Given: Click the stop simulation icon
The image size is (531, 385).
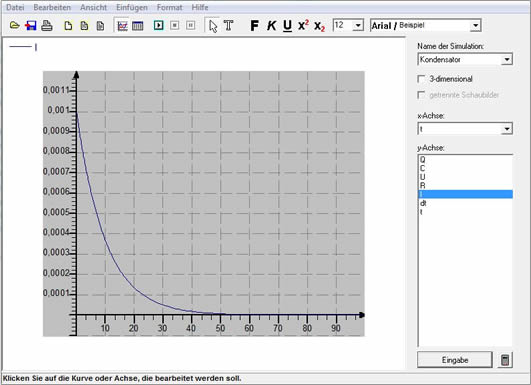Looking at the screenshot, I should (174, 25).
